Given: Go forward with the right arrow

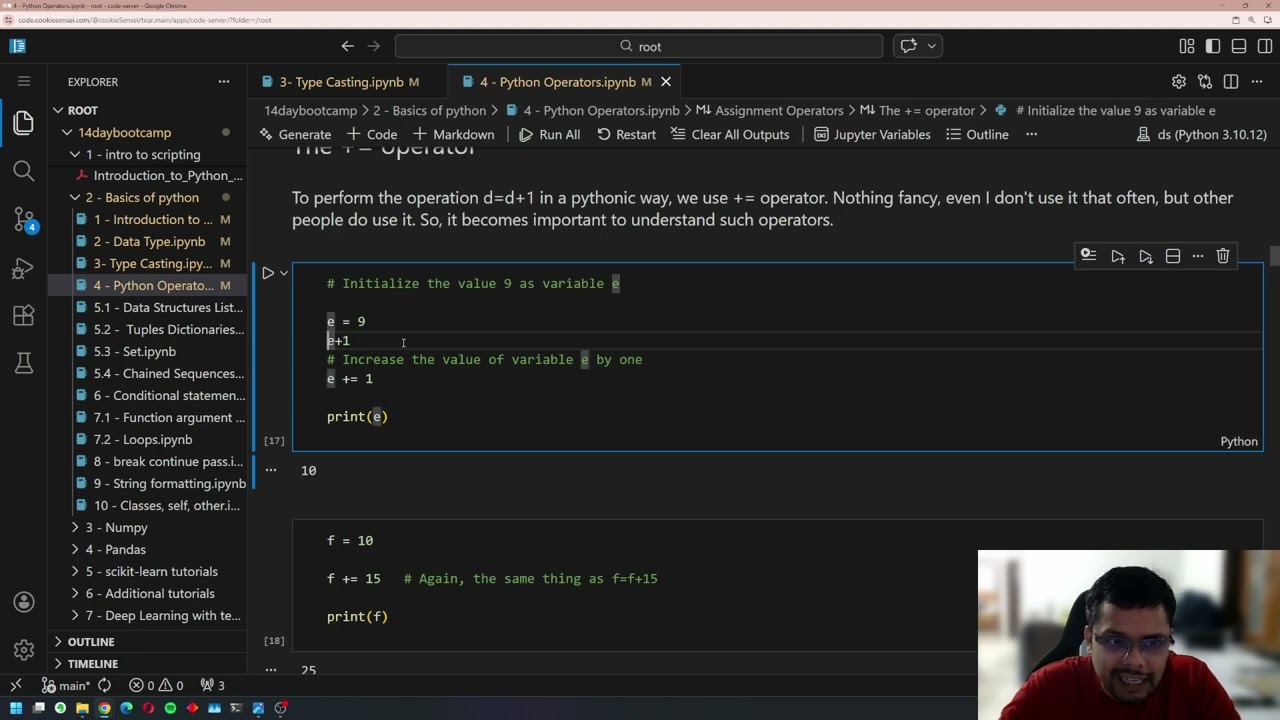Looking at the screenshot, I should [x=374, y=46].
